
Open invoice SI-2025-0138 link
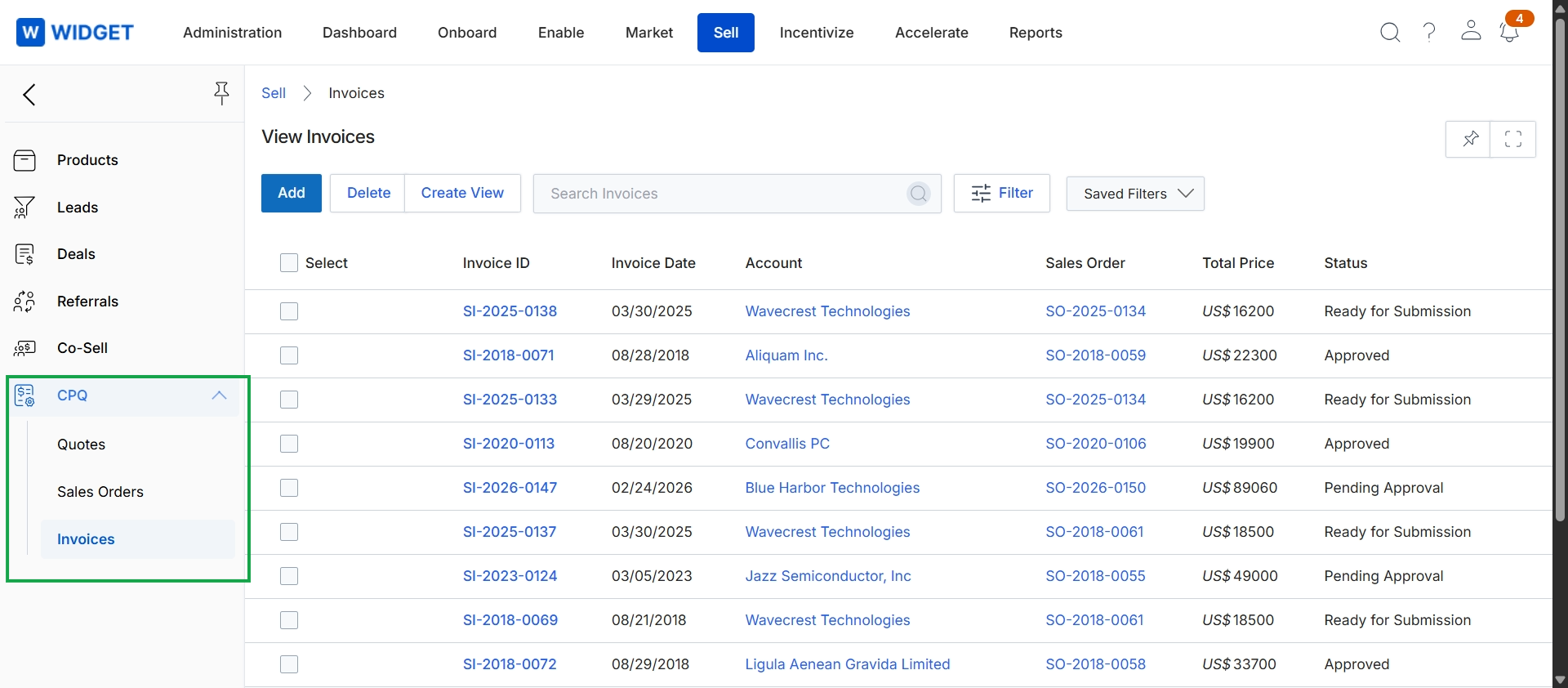click(510, 311)
